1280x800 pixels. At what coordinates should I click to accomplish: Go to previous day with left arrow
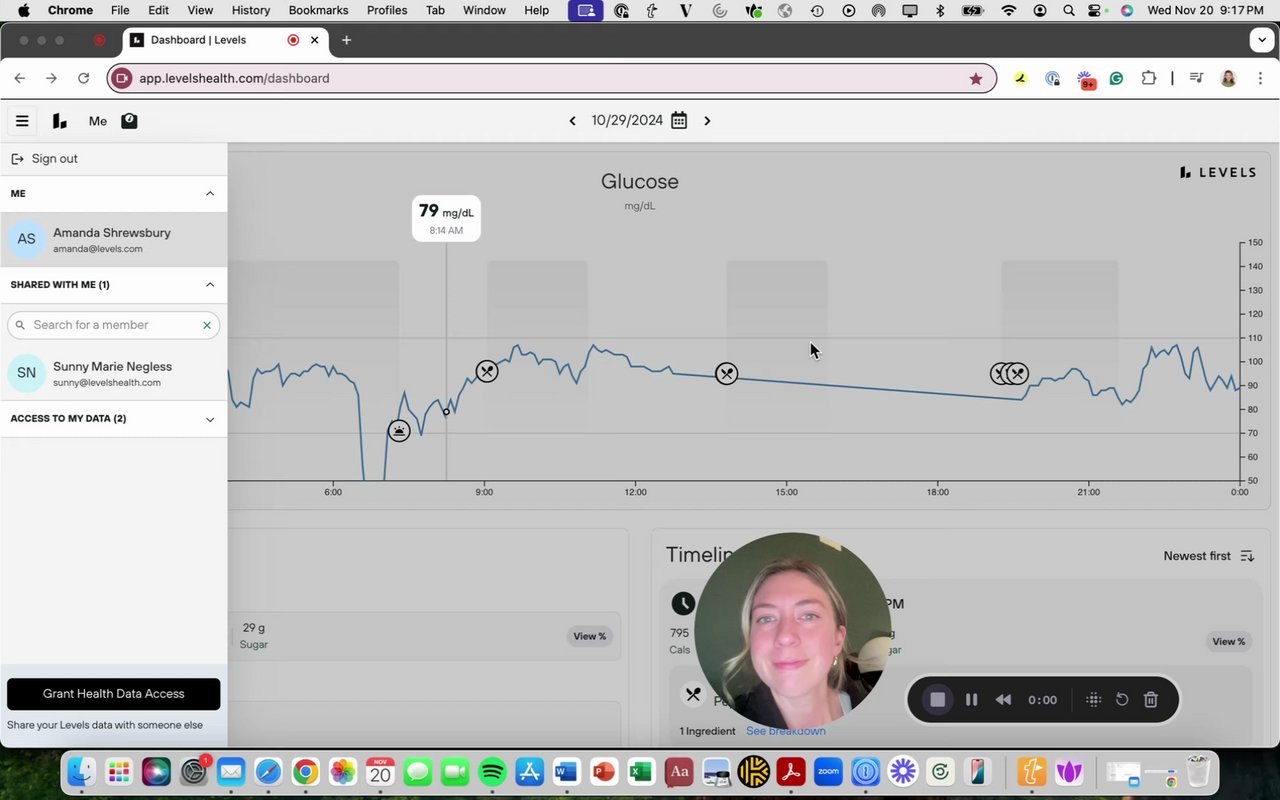point(572,121)
